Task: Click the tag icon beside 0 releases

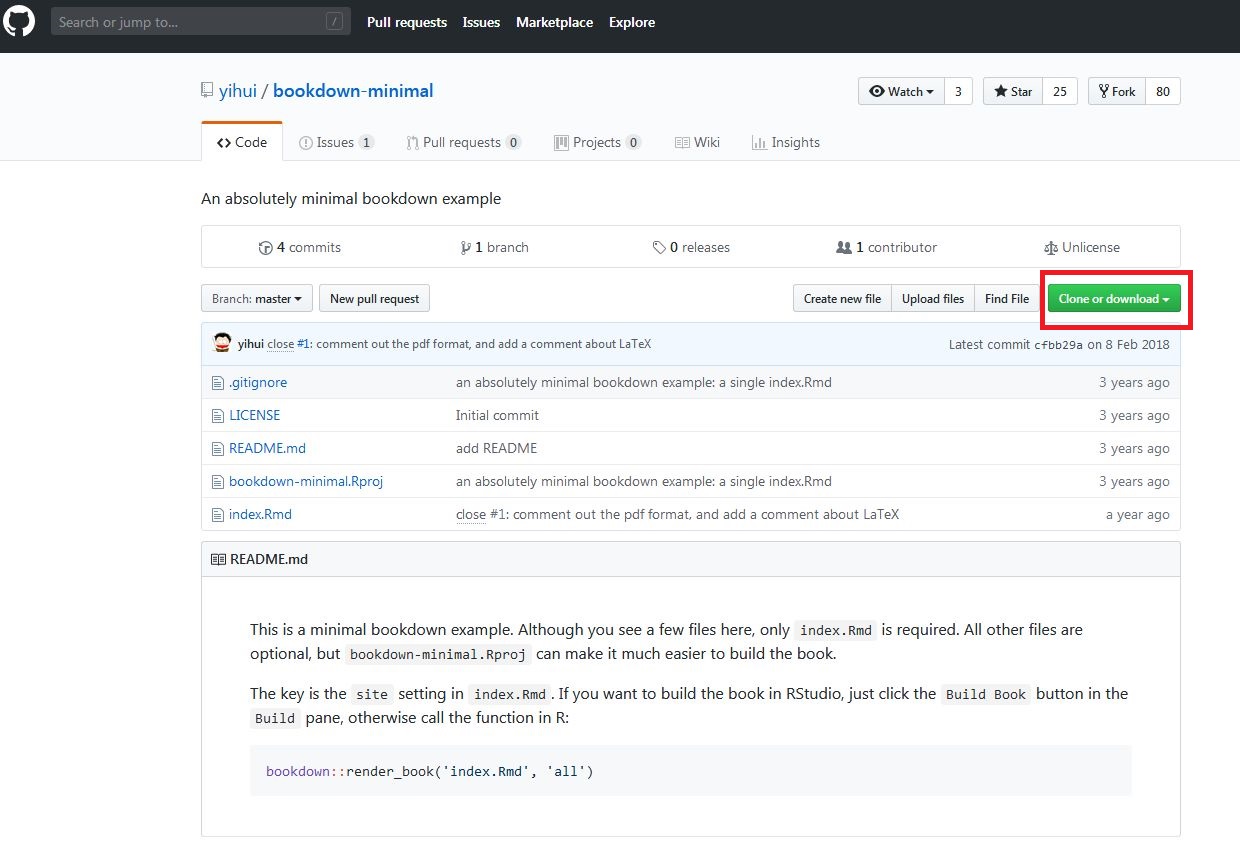Action: pos(659,248)
